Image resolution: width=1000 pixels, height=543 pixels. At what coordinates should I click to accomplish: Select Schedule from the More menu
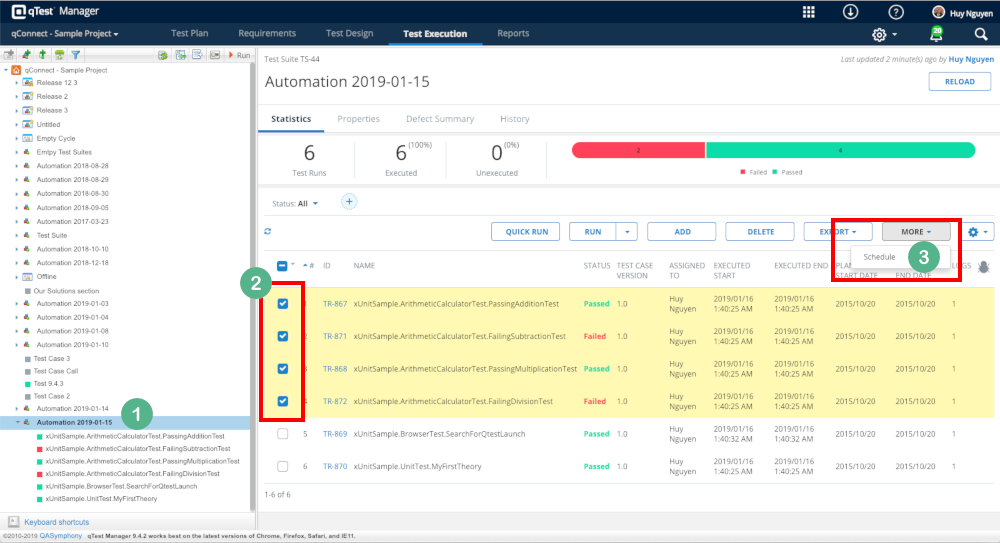[879, 257]
